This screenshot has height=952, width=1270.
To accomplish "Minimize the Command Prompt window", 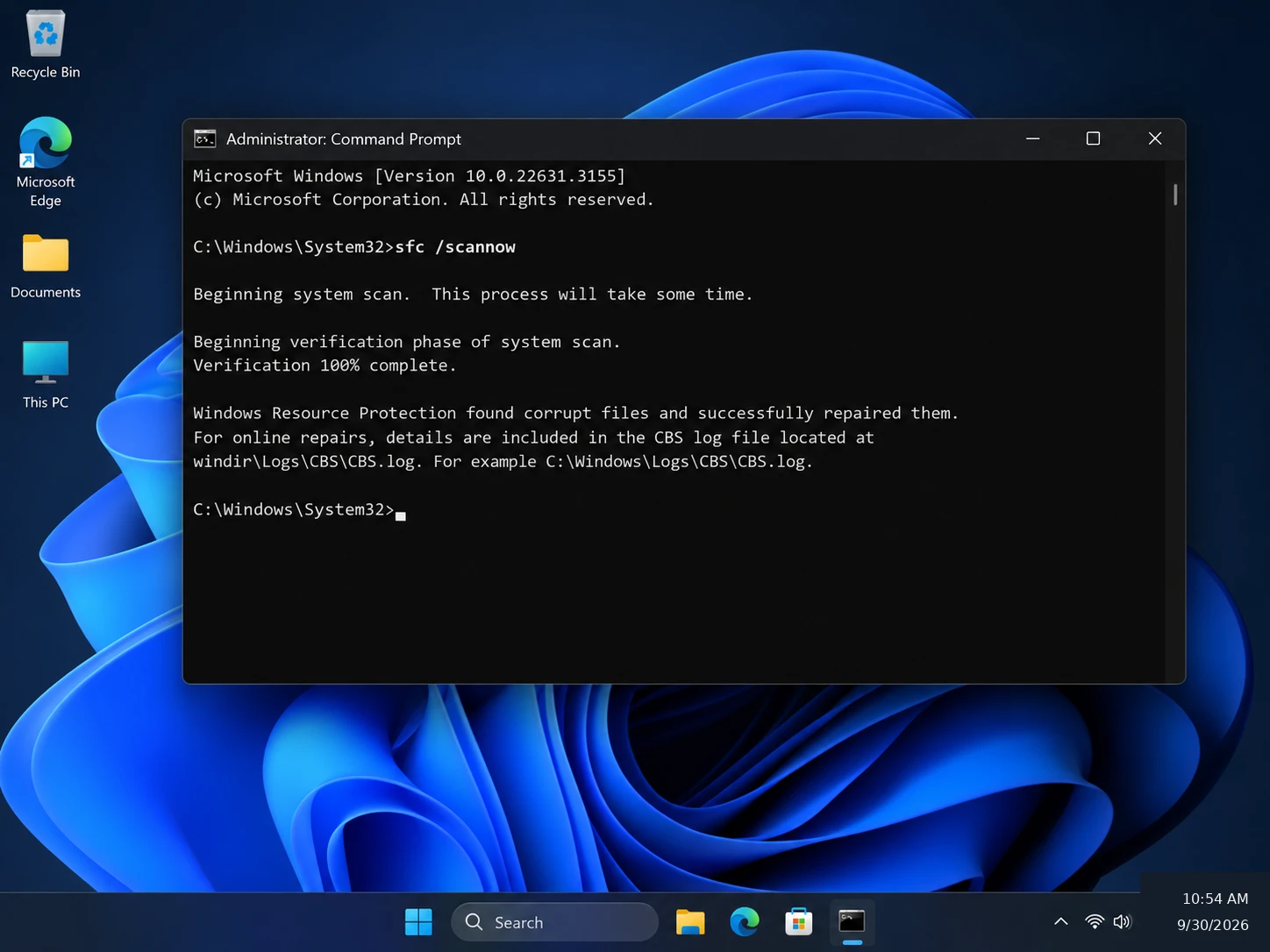I will pyautogui.click(x=1032, y=139).
